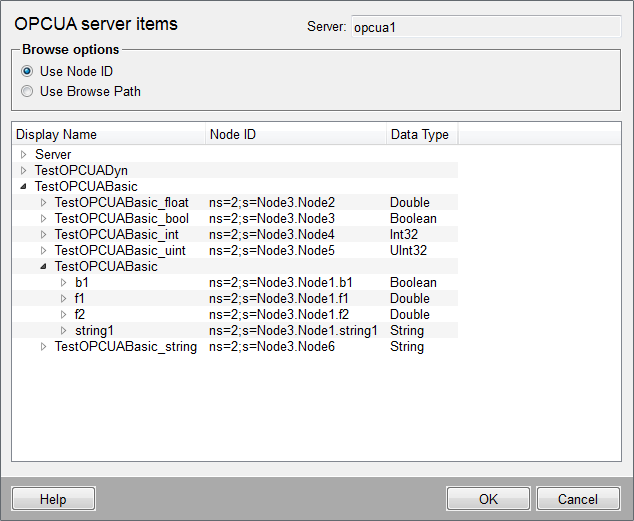Select the f1 Double item
634x521 pixels.
point(81,299)
